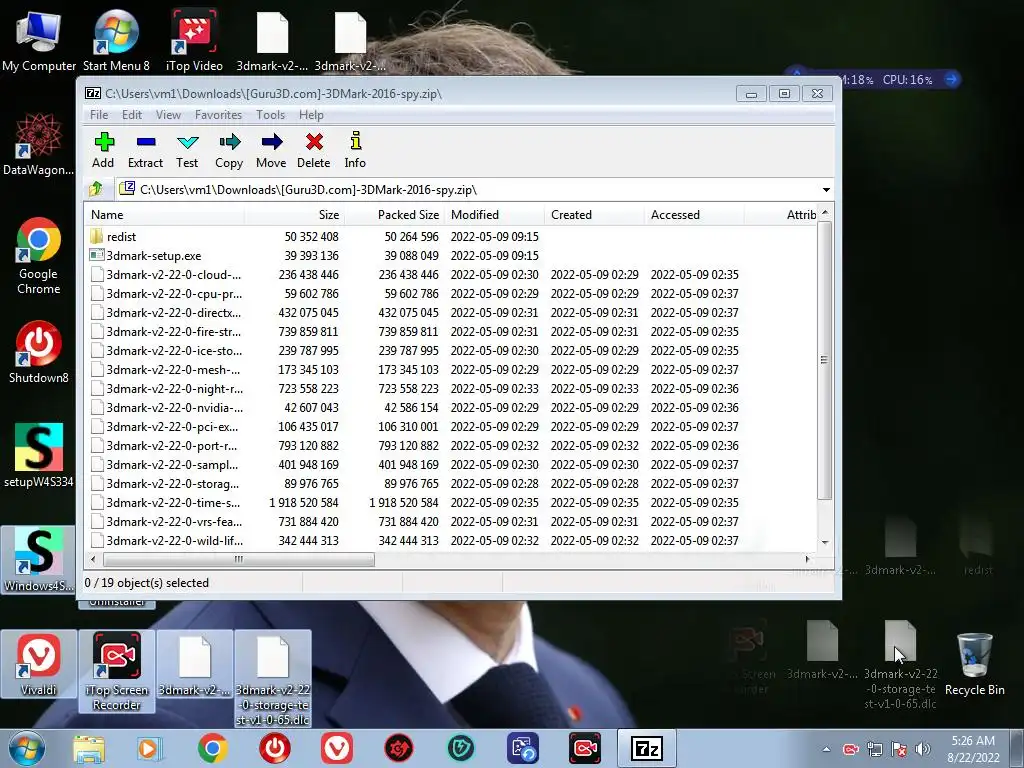Click the Add toolbar icon in 7-Zip
Screen dimensions: 1024x768
103,150
